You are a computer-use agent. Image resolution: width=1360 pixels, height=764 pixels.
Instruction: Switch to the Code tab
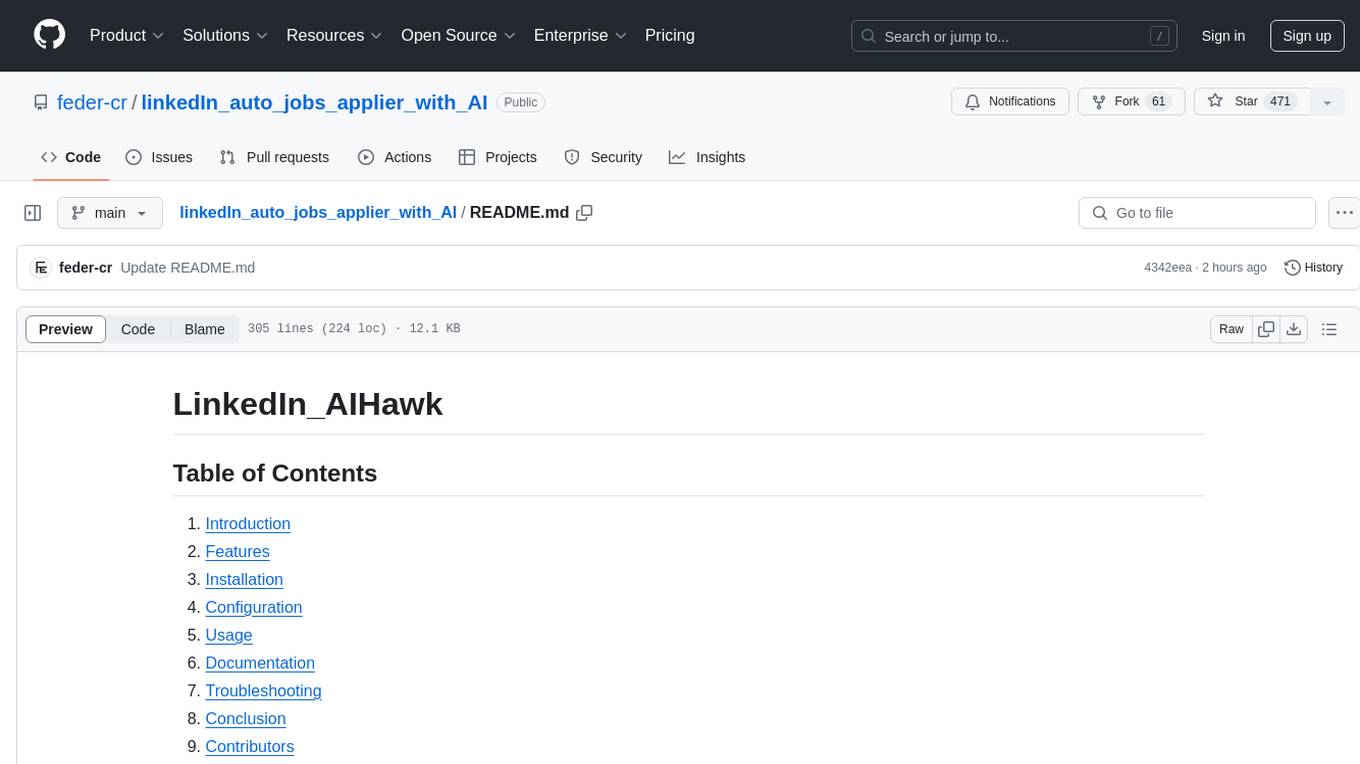(x=71, y=157)
